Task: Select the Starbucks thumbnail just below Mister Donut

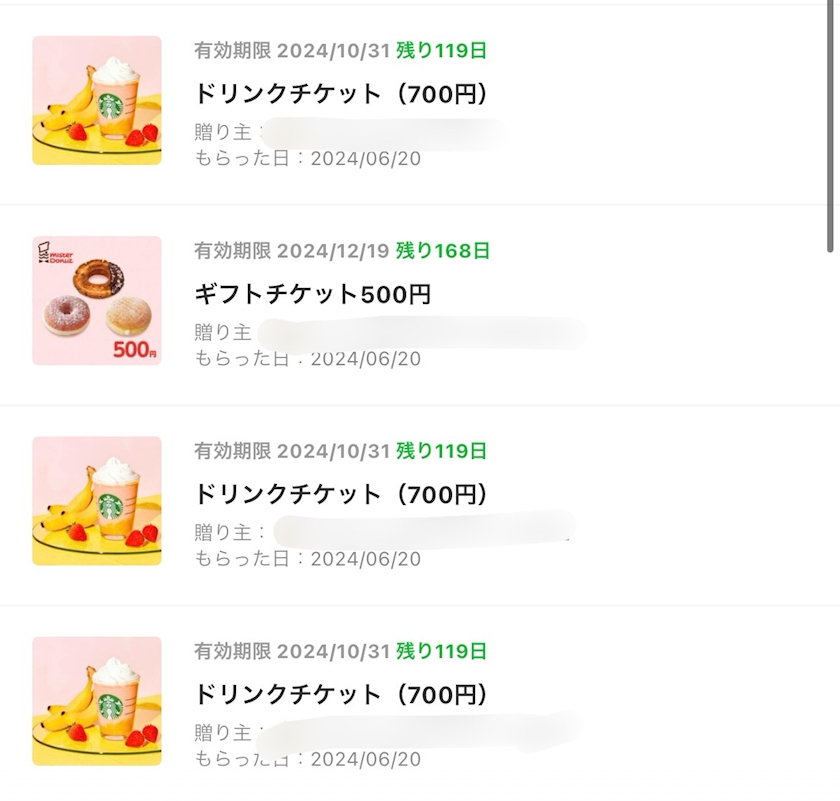Action: (97, 500)
